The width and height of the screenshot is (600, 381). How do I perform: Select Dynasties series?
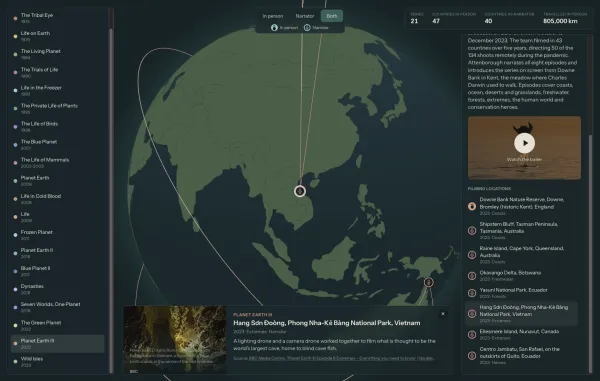(x=57, y=289)
